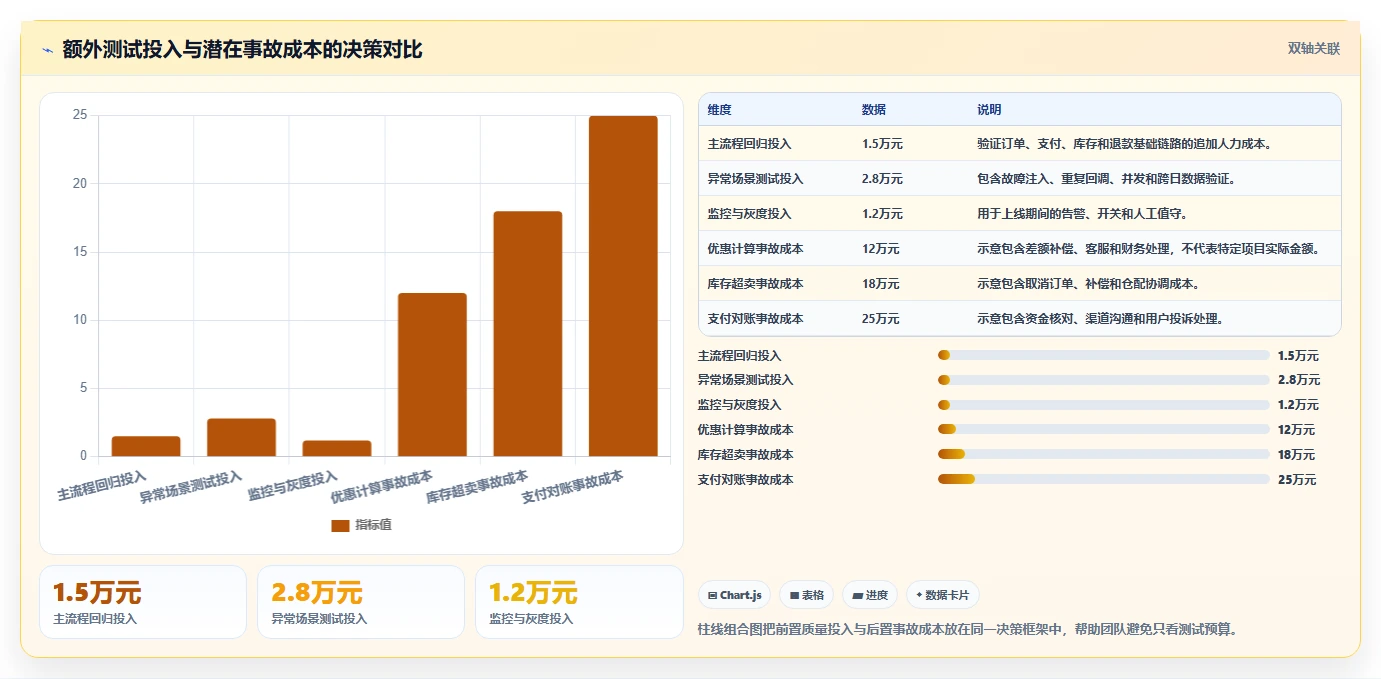Image resolution: width=1381 pixels, height=679 pixels.
Task: Click the 18万元 value beside the progress list
Action: click(x=1297, y=455)
